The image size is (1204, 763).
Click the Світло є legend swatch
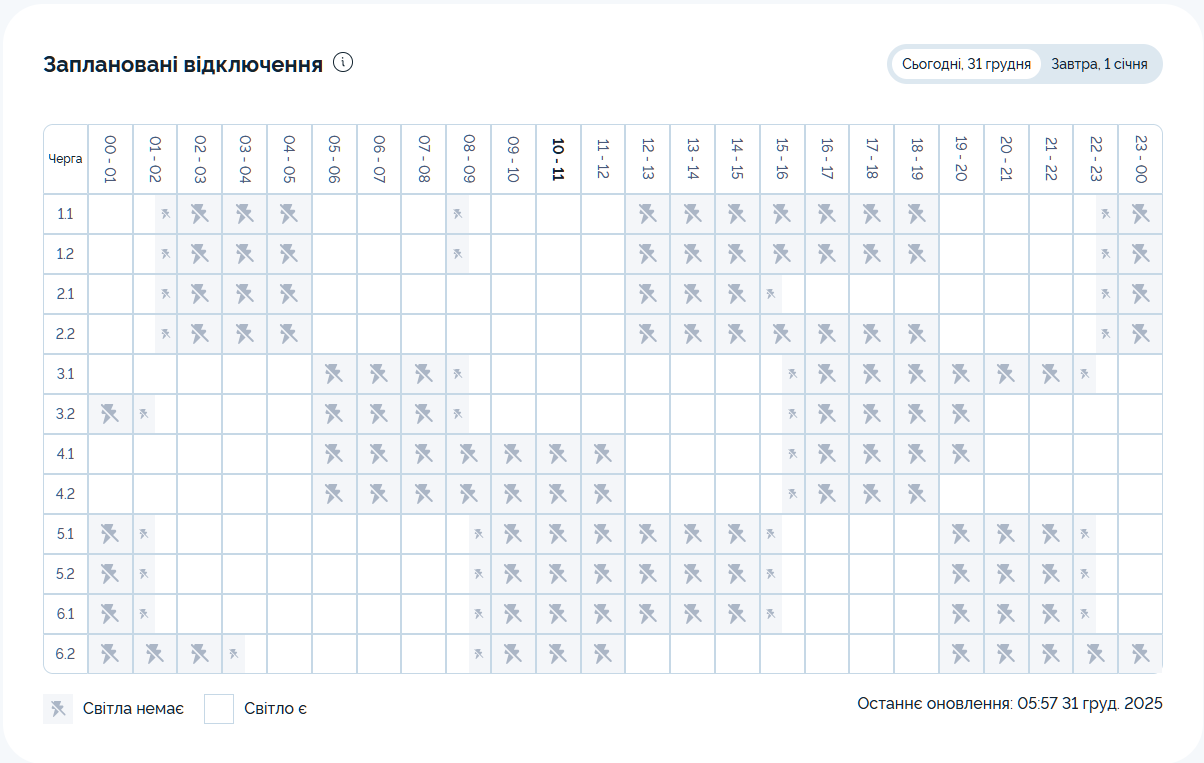(219, 709)
